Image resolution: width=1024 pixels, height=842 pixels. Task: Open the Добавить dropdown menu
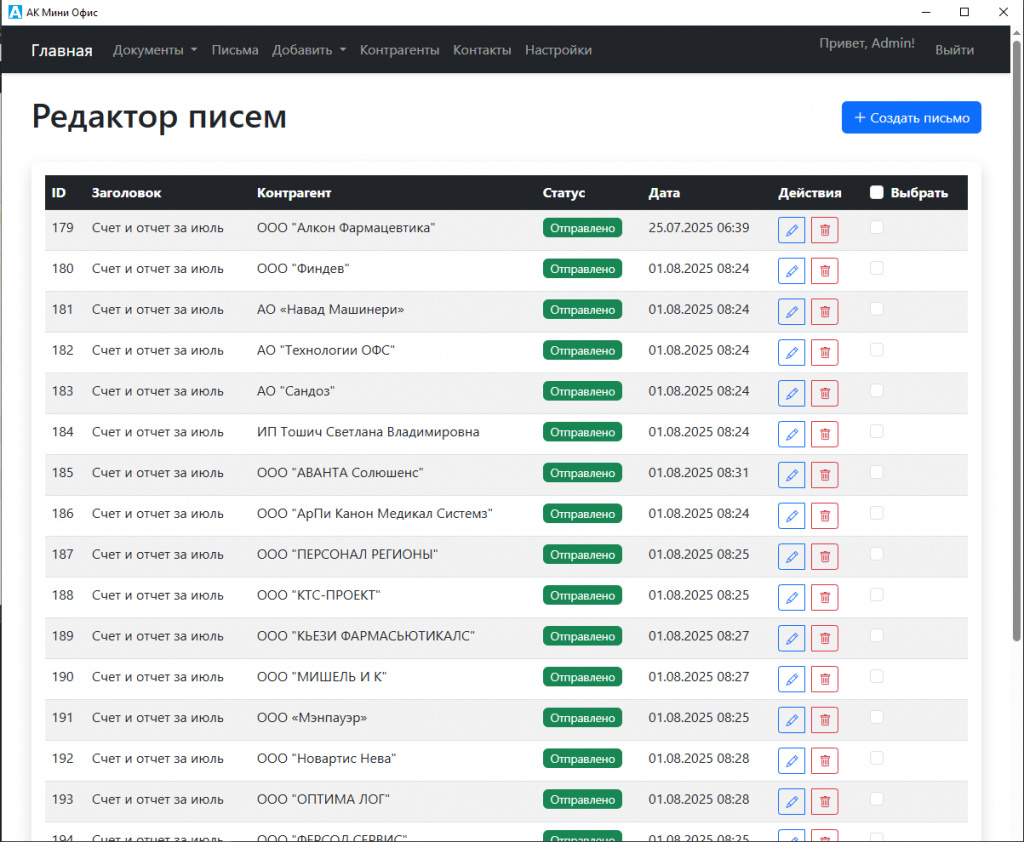[309, 50]
